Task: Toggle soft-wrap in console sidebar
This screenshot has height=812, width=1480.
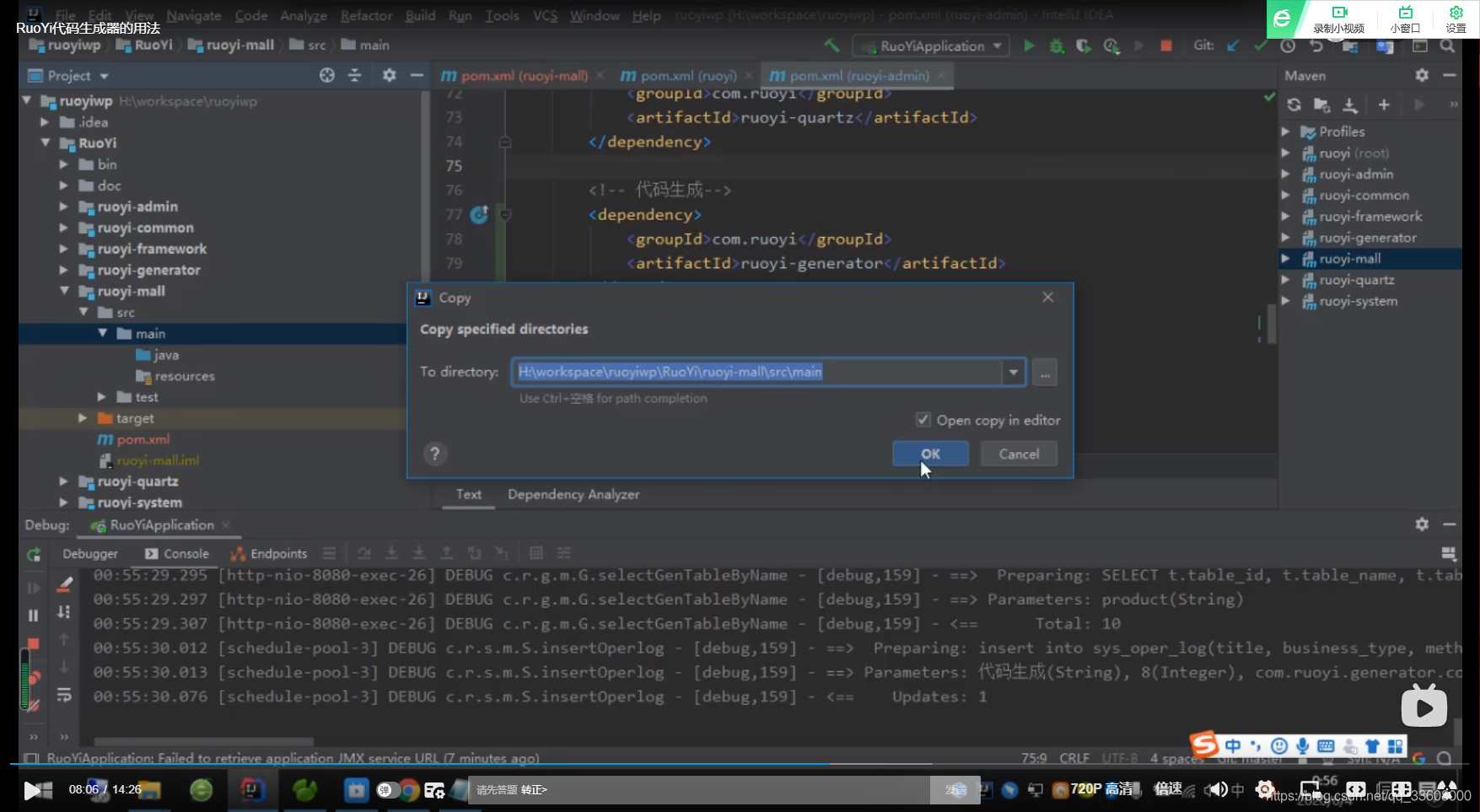Action: pyautogui.click(x=64, y=695)
